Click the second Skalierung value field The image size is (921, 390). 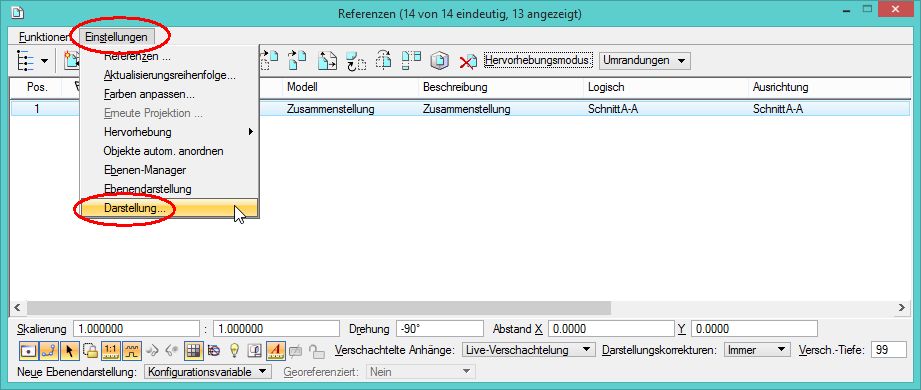pyautogui.click(x=276, y=329)
